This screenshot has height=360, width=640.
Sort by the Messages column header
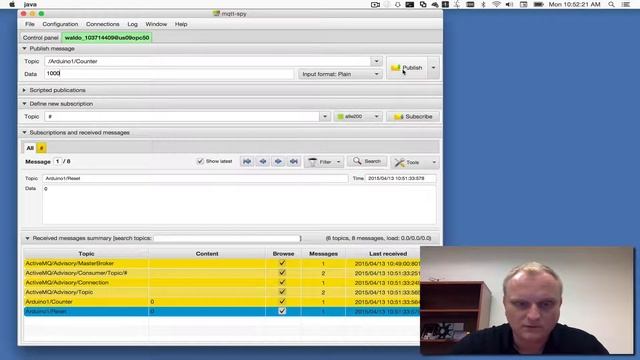click(x=323, y=253)
